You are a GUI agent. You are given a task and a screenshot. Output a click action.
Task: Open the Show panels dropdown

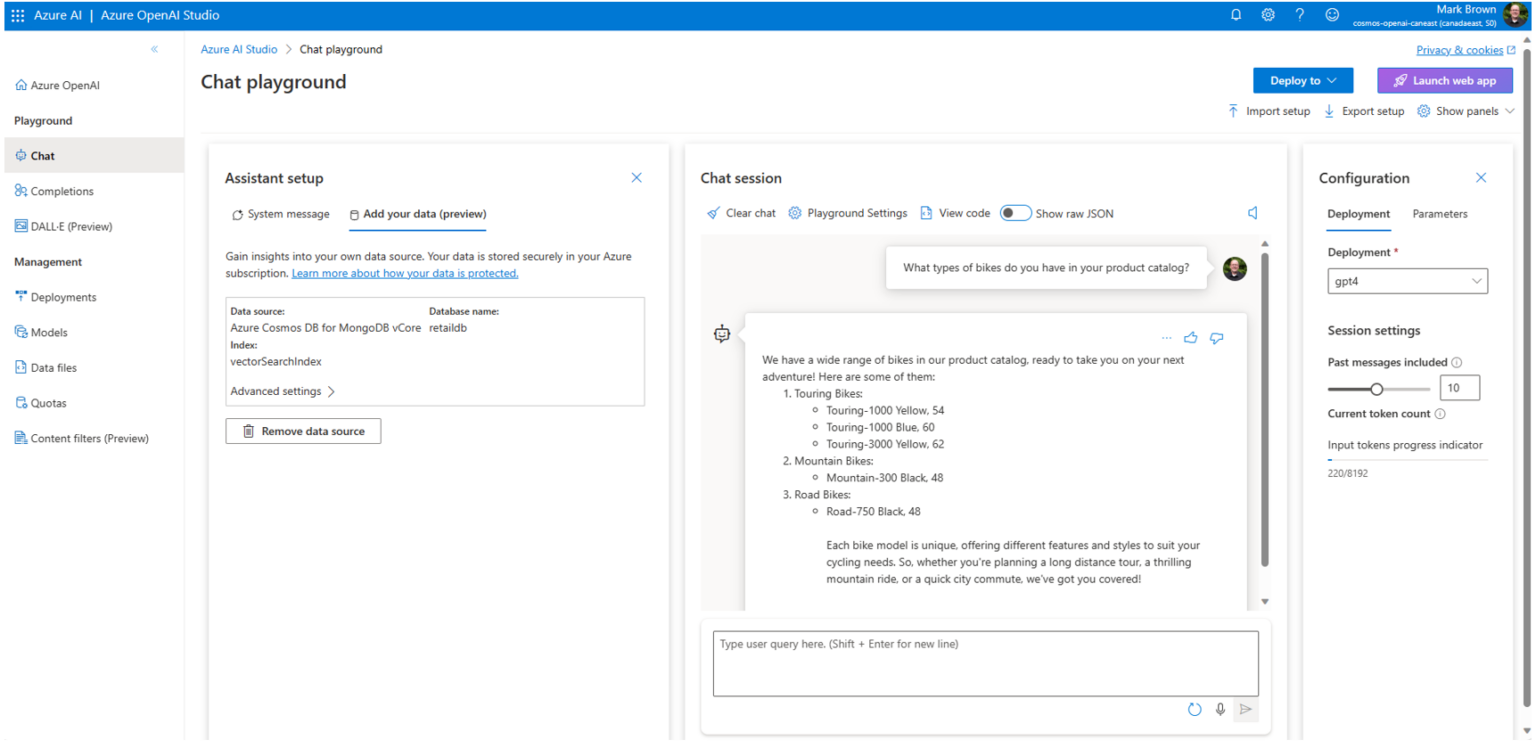coord(1466,111)
